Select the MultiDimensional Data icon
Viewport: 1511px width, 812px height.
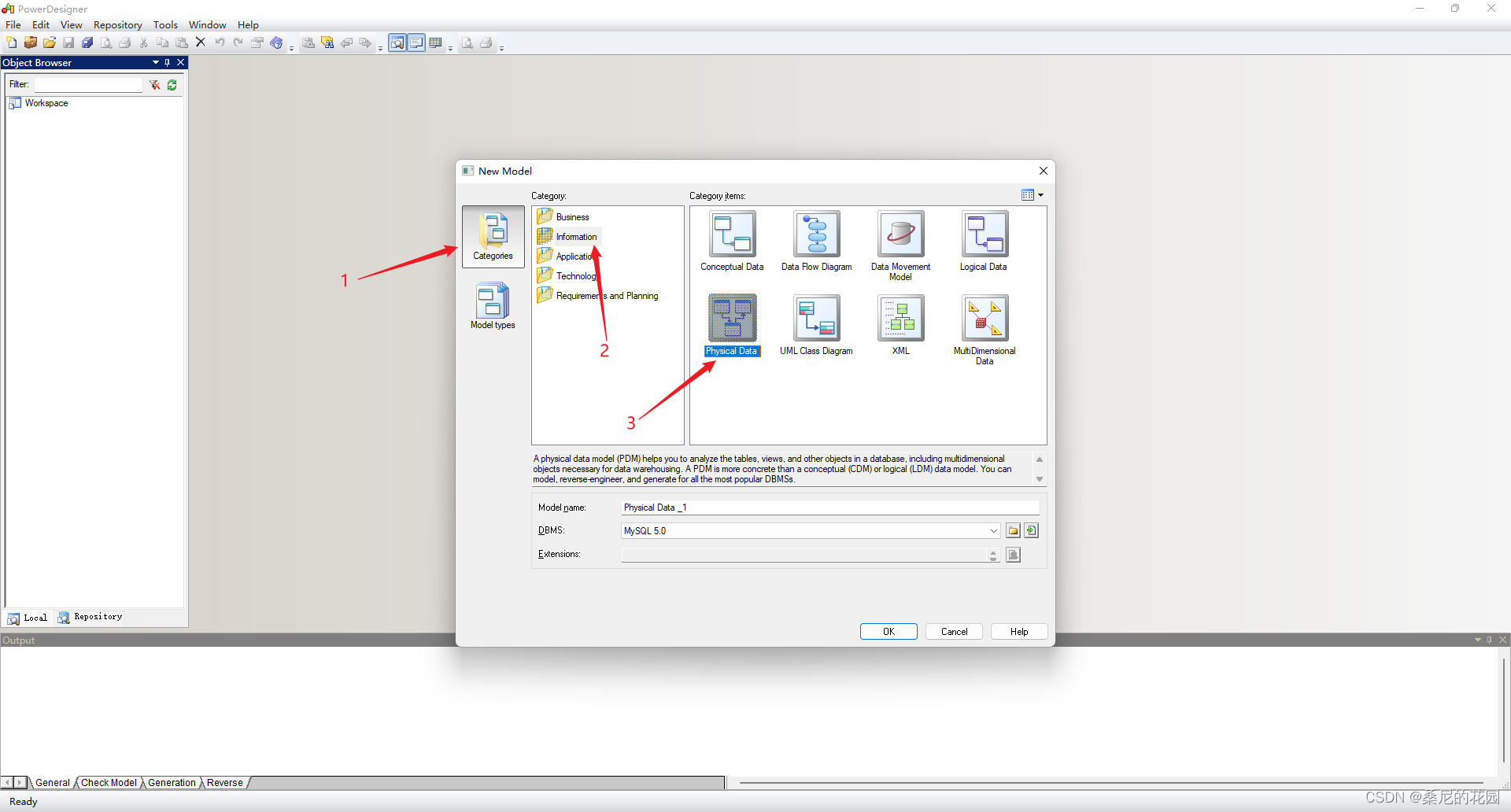tap(985, 319)
